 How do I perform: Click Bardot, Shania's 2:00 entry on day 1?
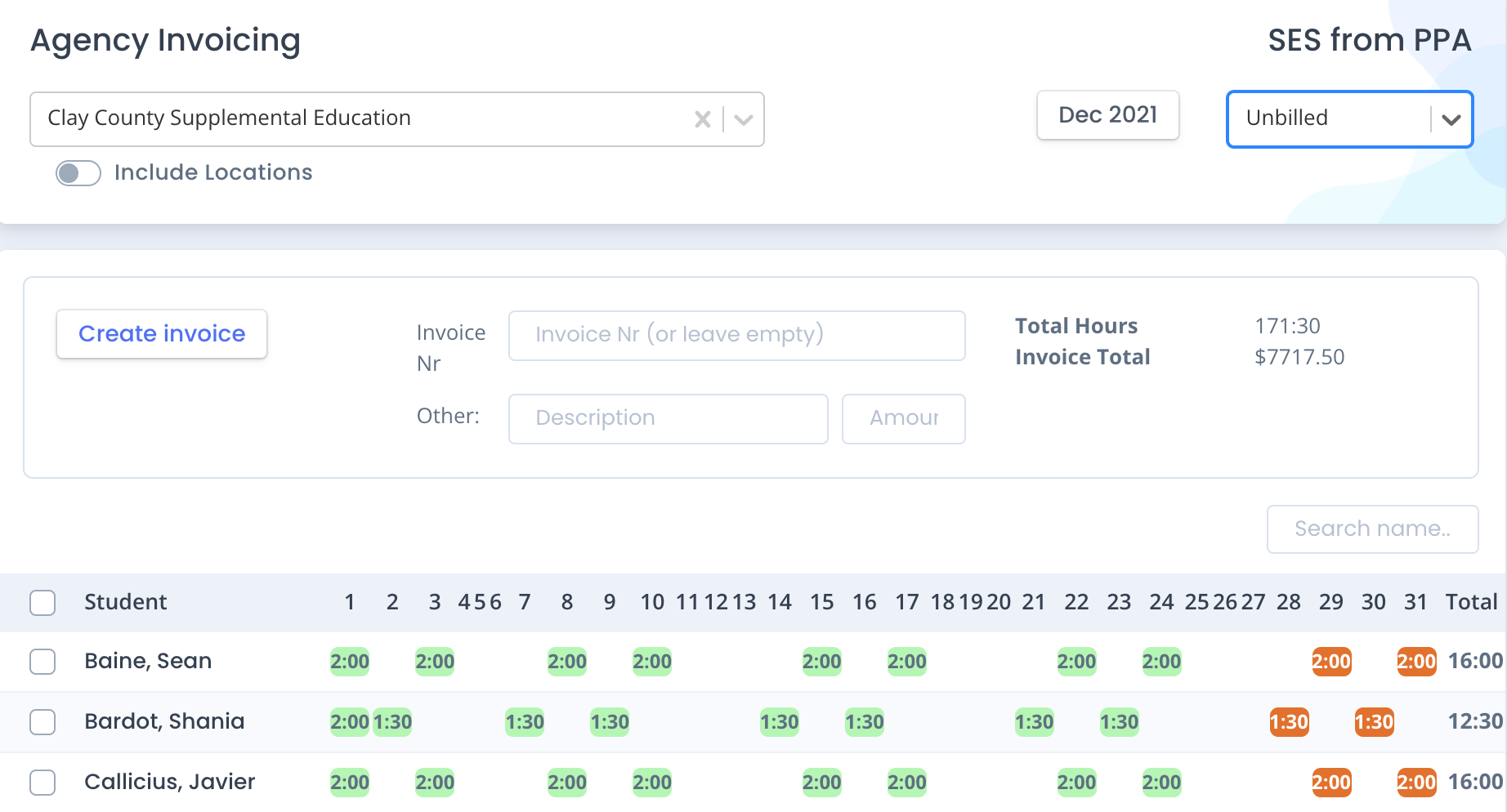(350, 722)
